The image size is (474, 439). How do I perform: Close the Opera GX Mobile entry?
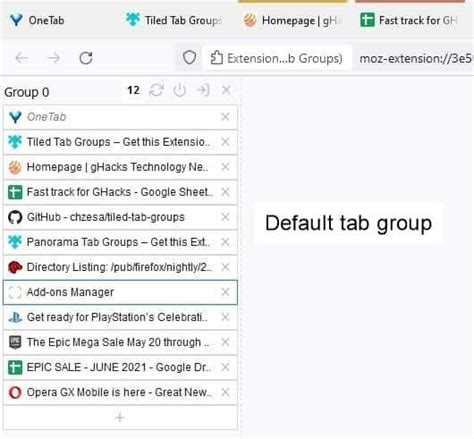[x=225, y=392]
